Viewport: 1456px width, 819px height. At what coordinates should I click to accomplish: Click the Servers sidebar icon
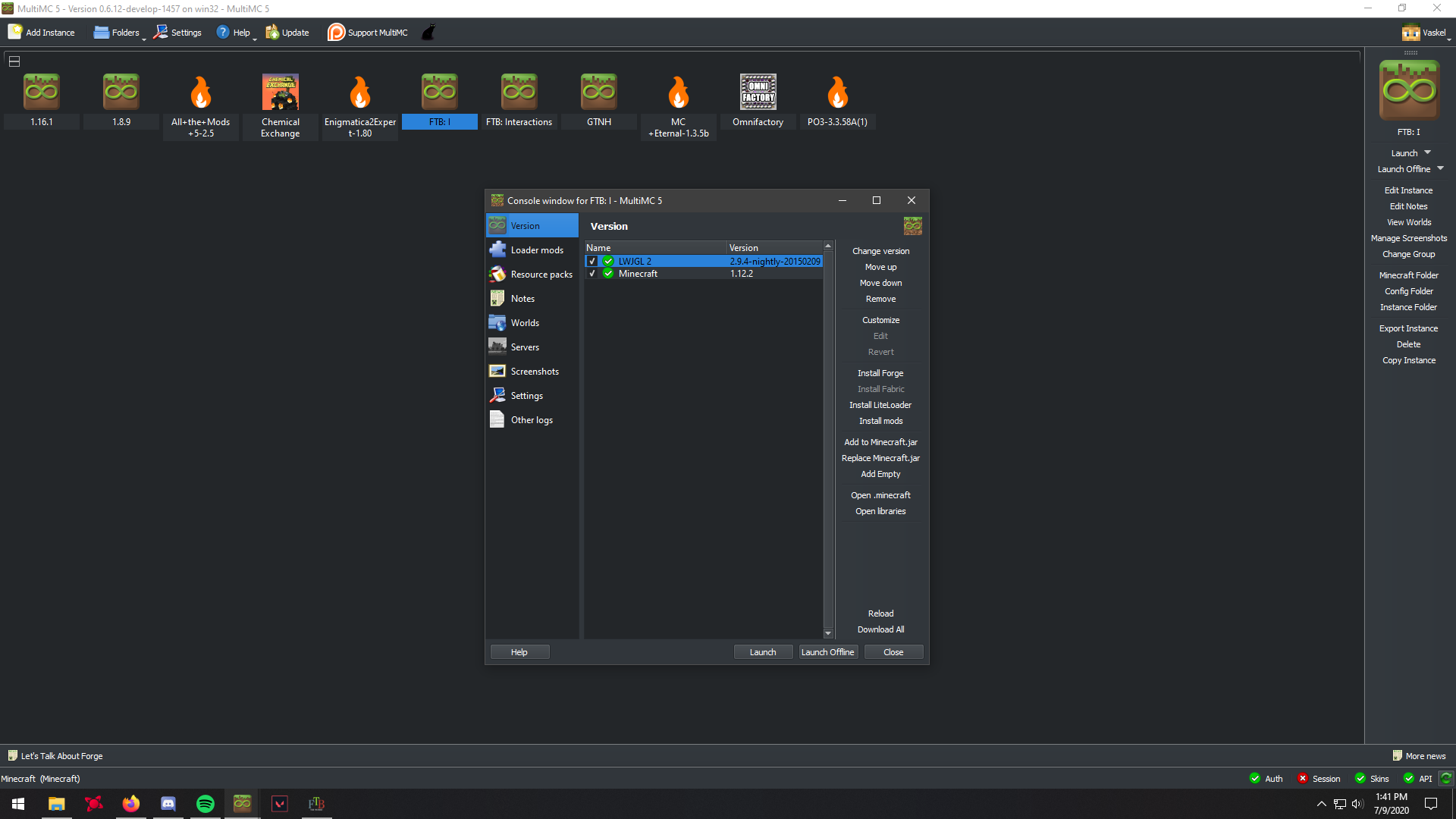pos(497,347)
